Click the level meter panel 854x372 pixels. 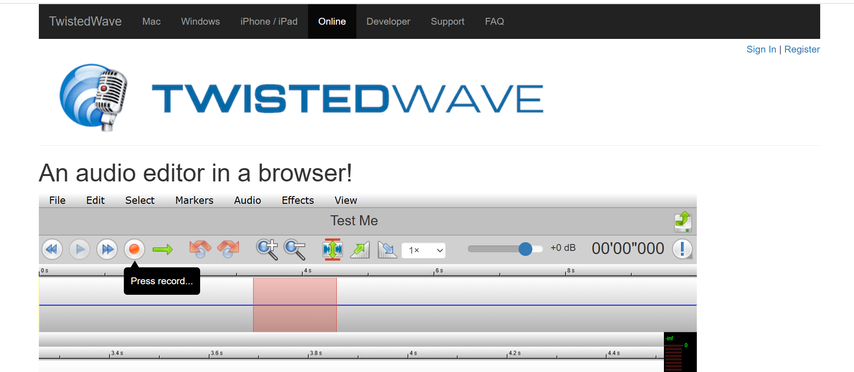[680, 352]
